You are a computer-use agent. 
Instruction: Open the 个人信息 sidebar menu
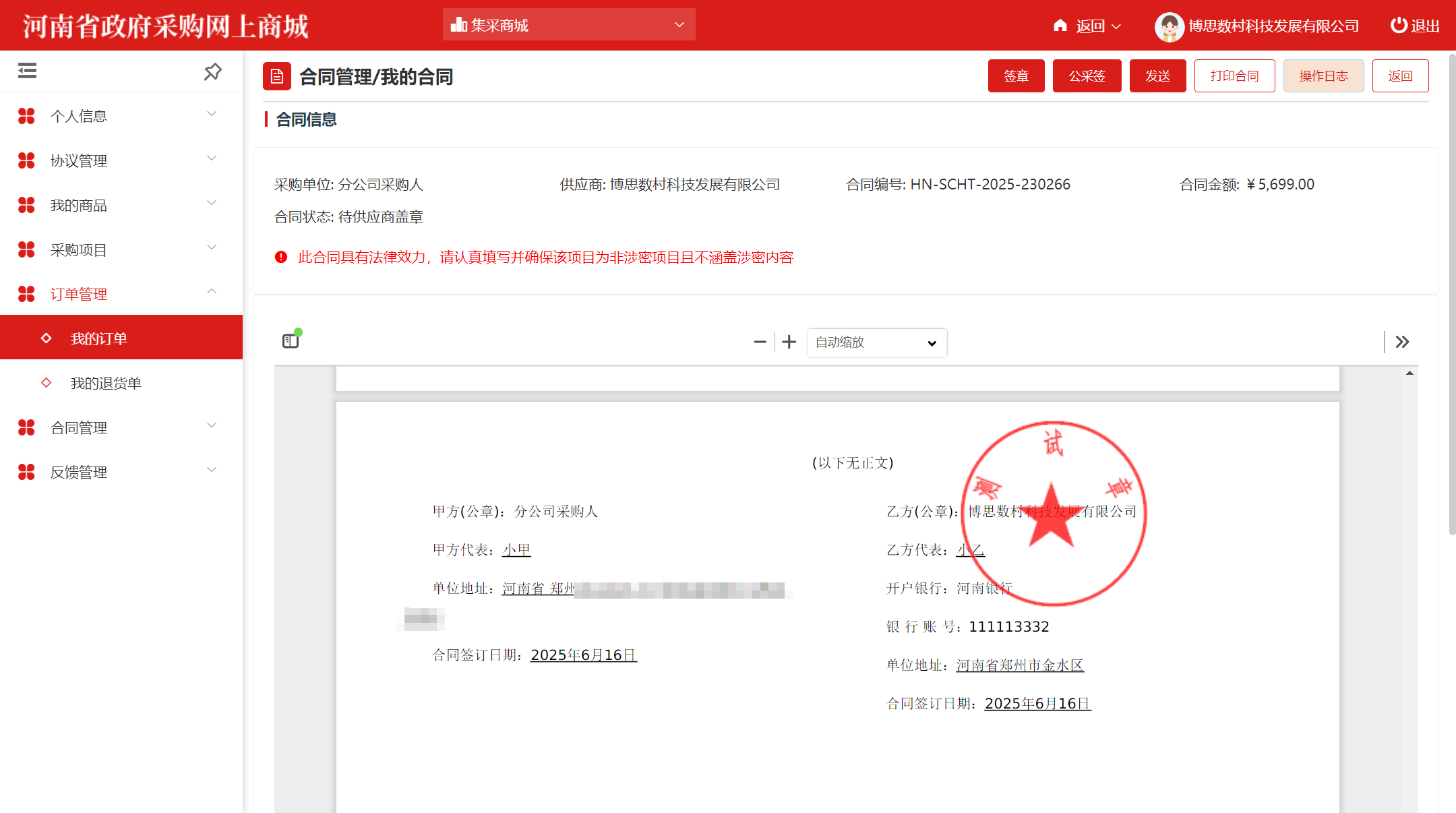(121, 116)
